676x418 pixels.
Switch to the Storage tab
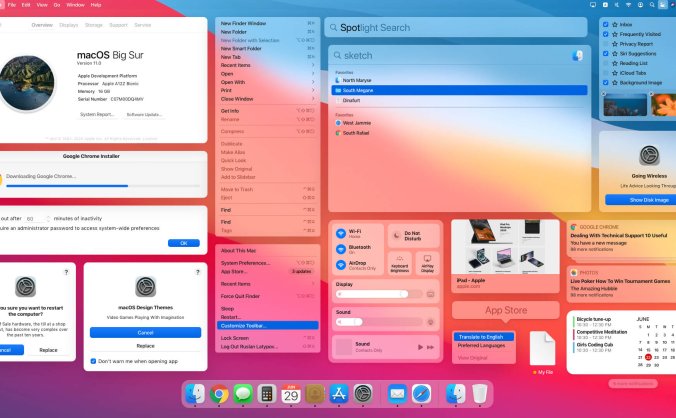[93, 24]
